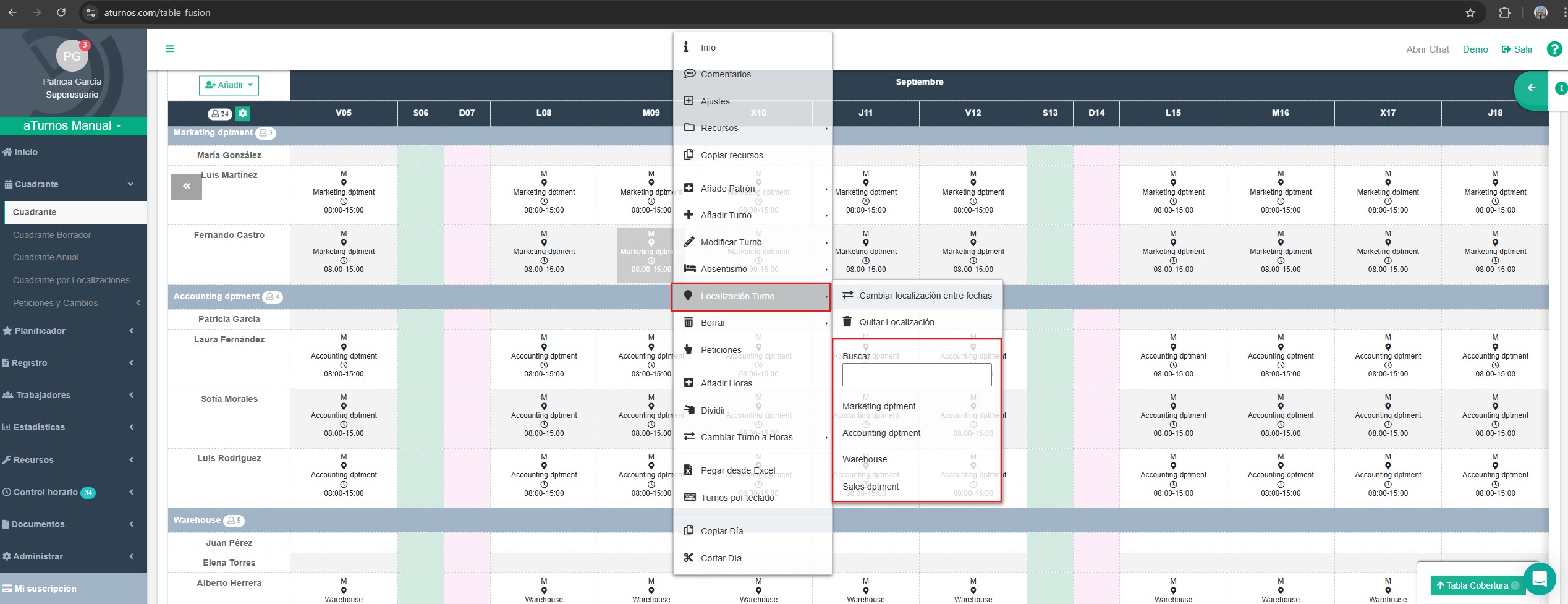Reload the page in browser
This screenshot has height=604, width=1568.
tap(61, 12)
